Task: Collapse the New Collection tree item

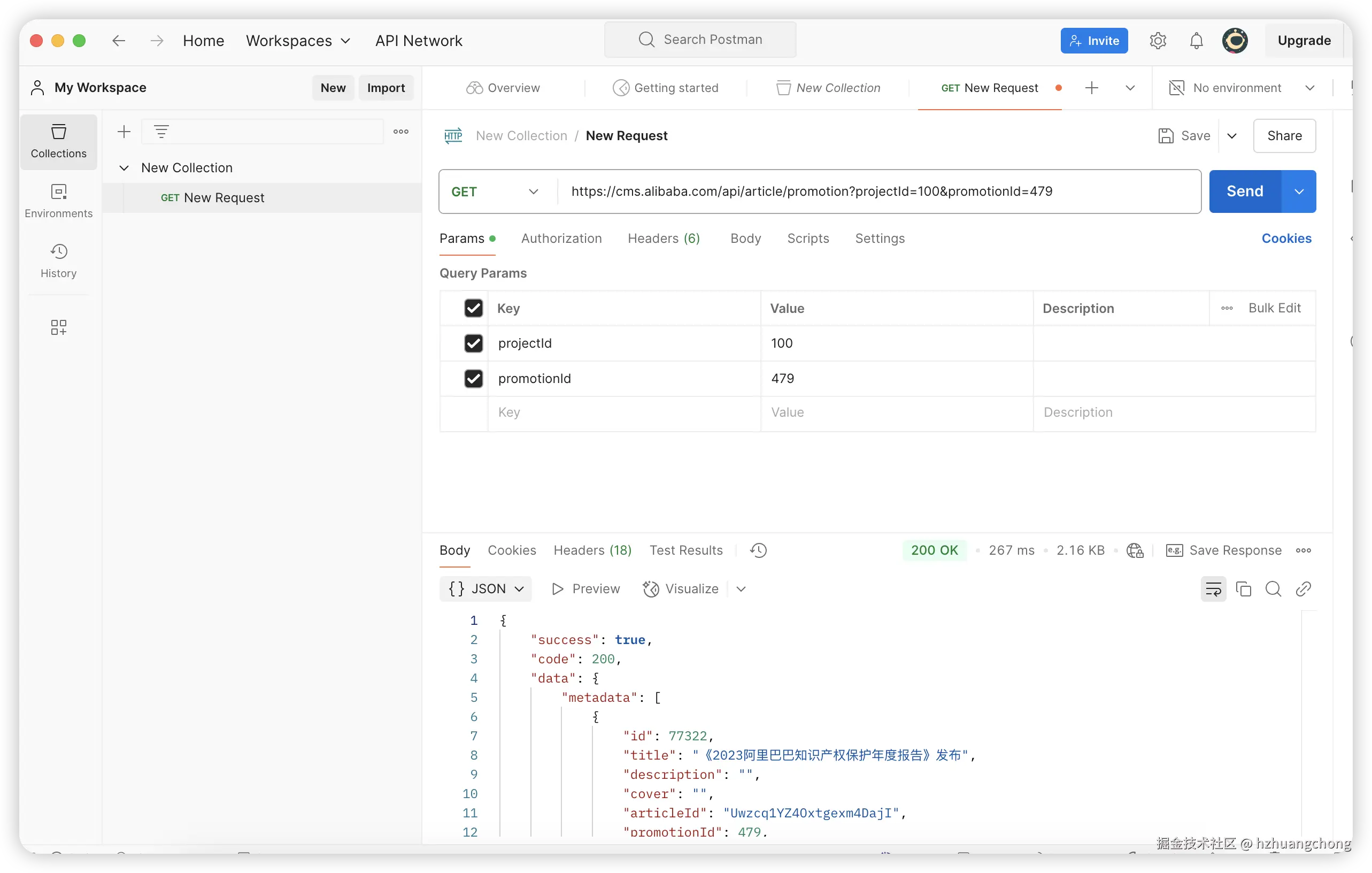Action: 124,167
